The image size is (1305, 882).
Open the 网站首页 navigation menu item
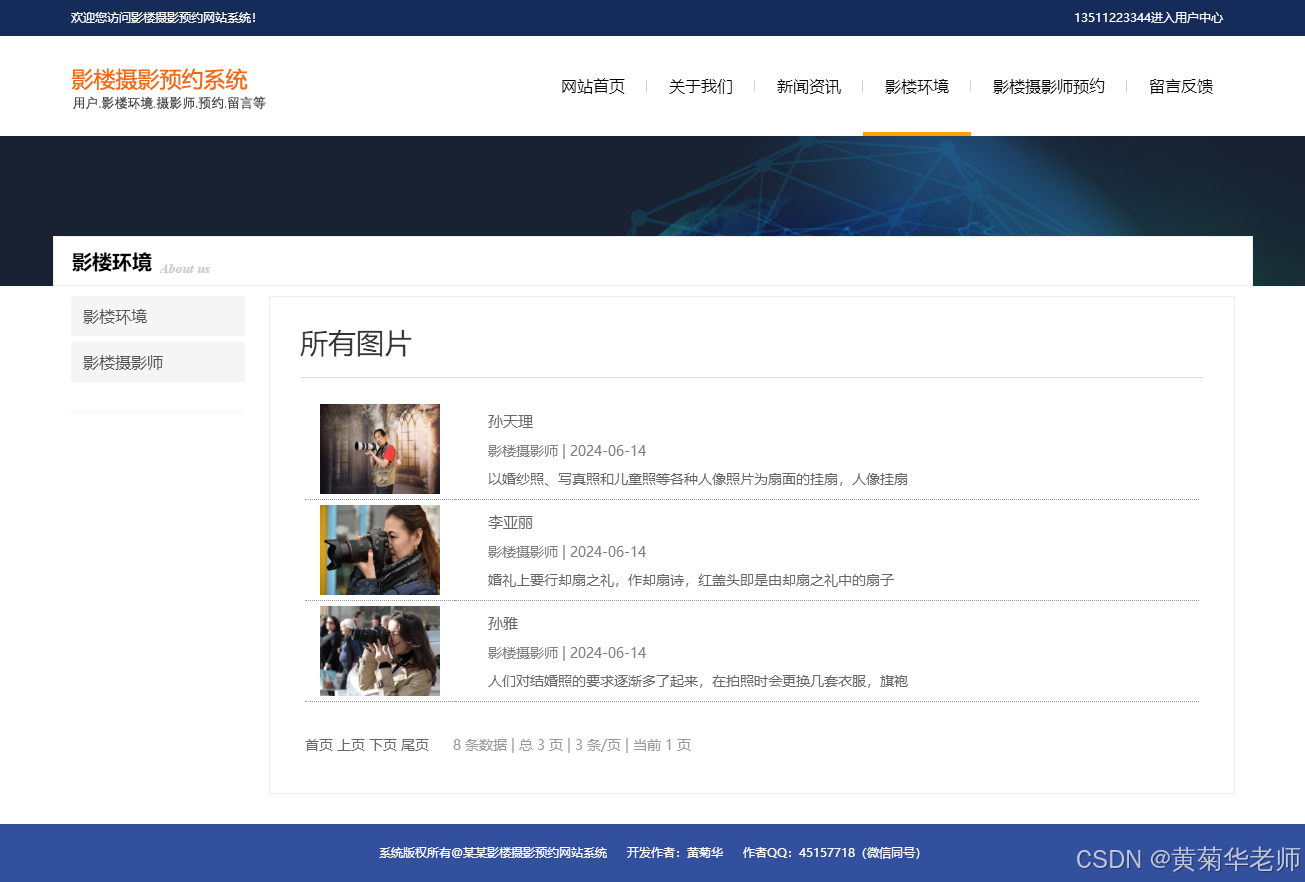593,86
